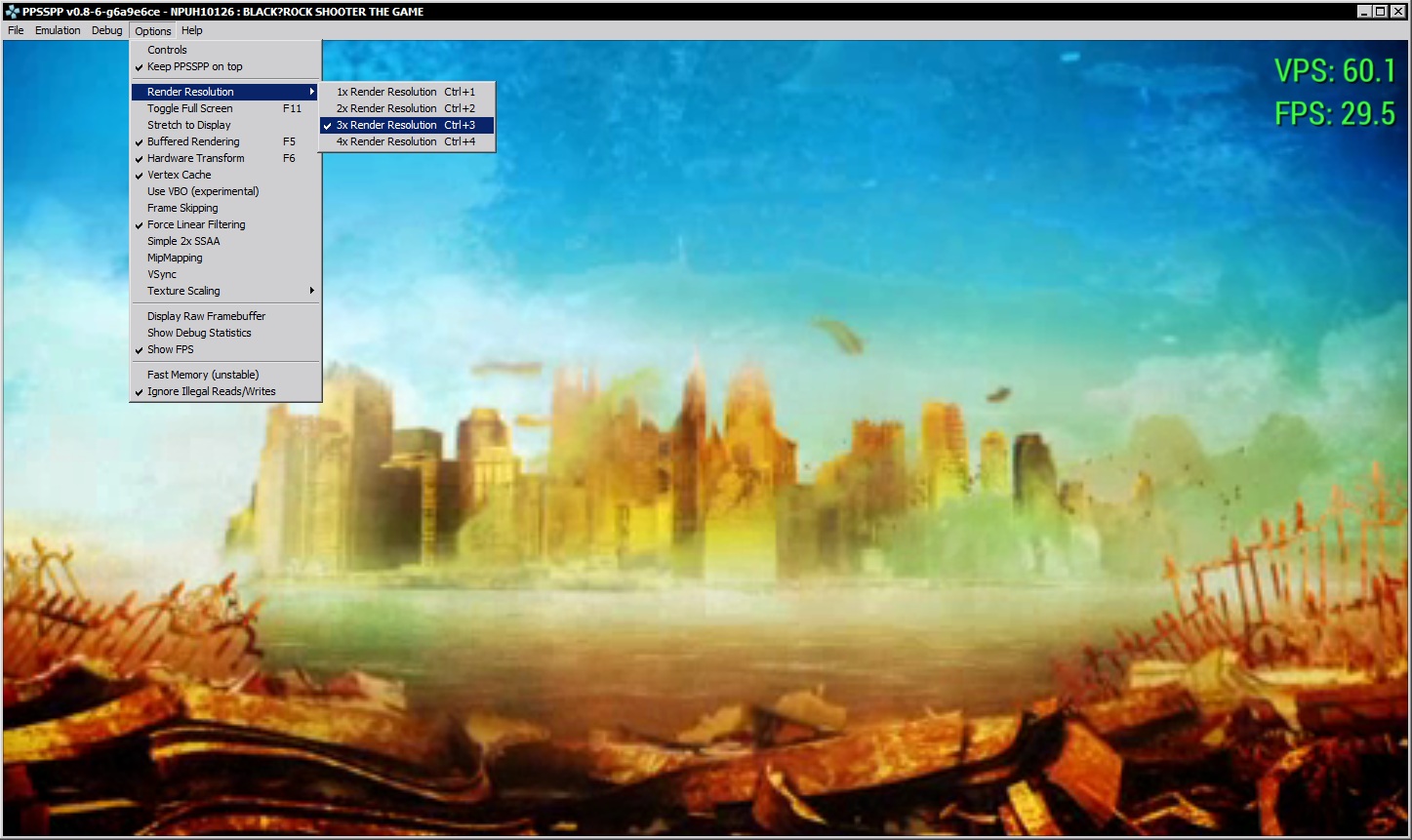The width and height of the screenshot is (1412, 840).
Task: Open the Debug menu
Action: pyautogui.click(x=107, y=30)
